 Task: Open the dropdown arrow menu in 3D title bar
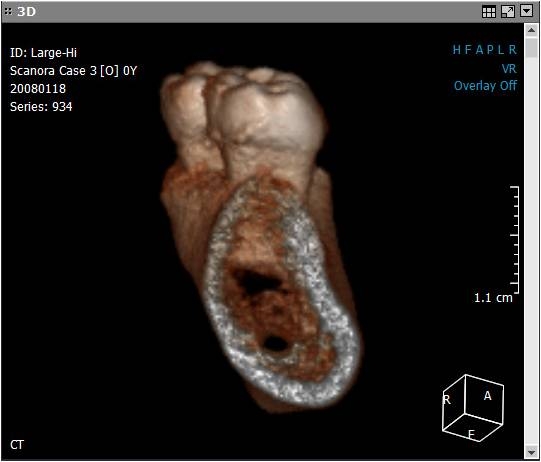[x=527, y=12]
